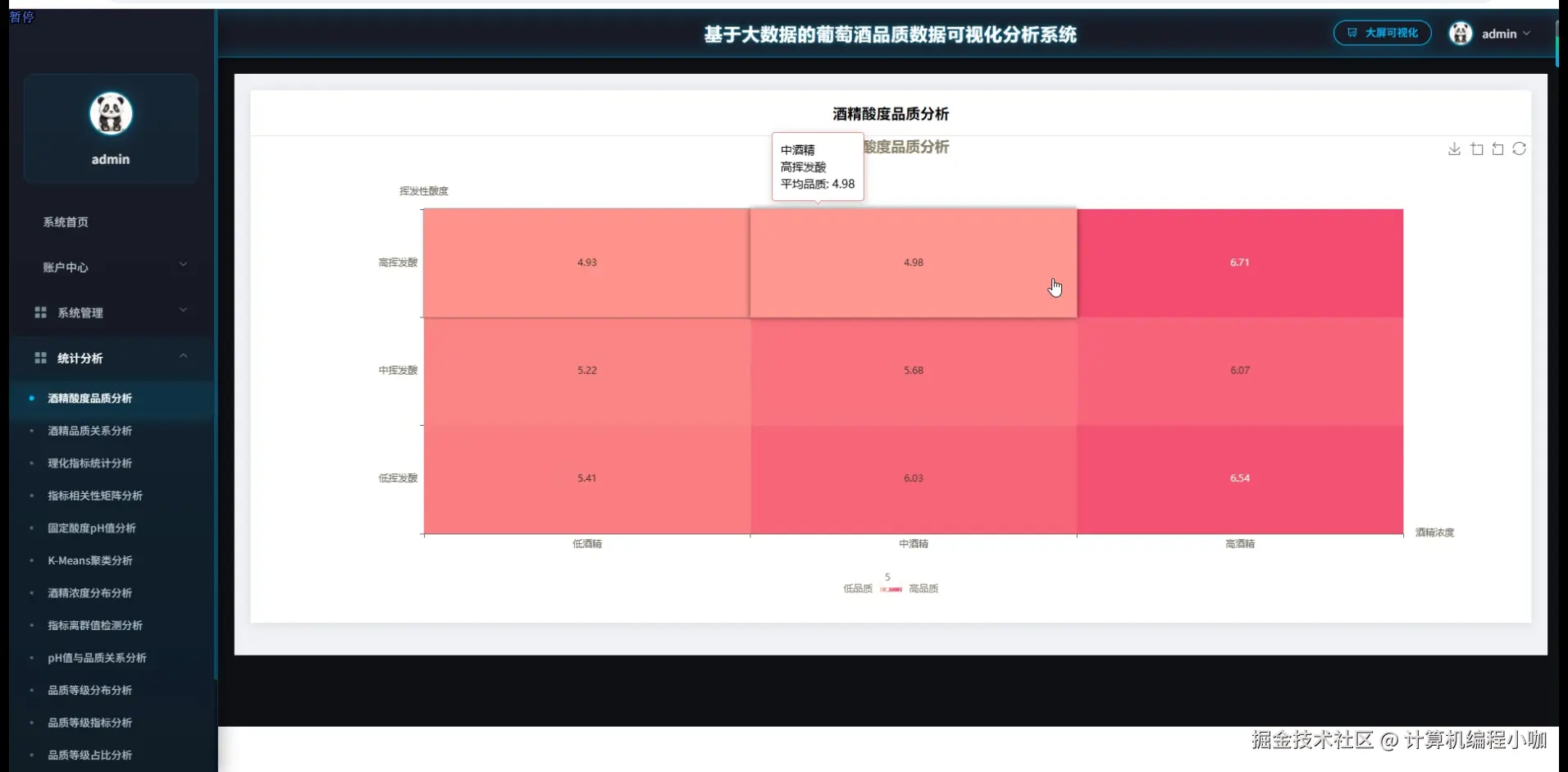
Task: Expand the 系统管理 menu
Action: point(111,313)
